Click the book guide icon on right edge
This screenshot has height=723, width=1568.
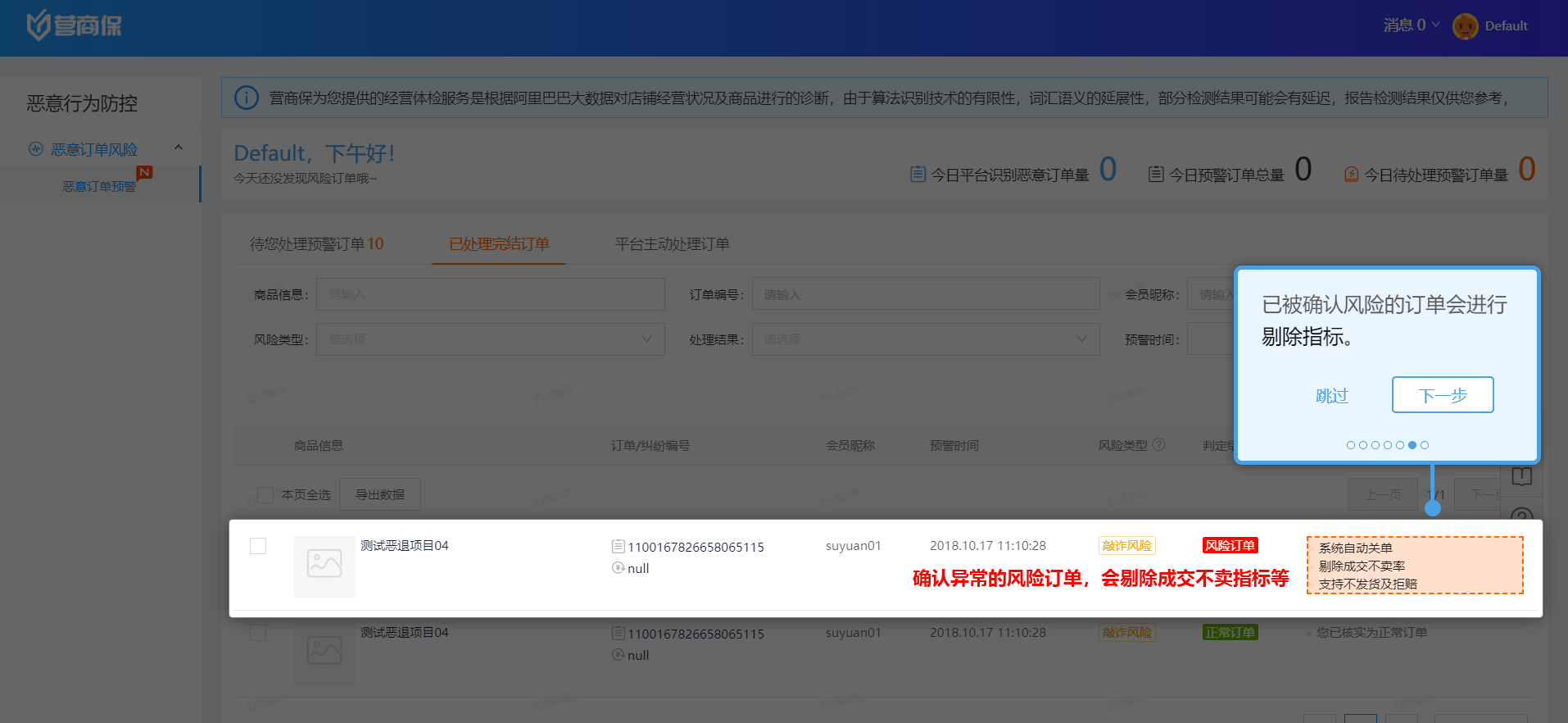click(x=1521, y=477)
